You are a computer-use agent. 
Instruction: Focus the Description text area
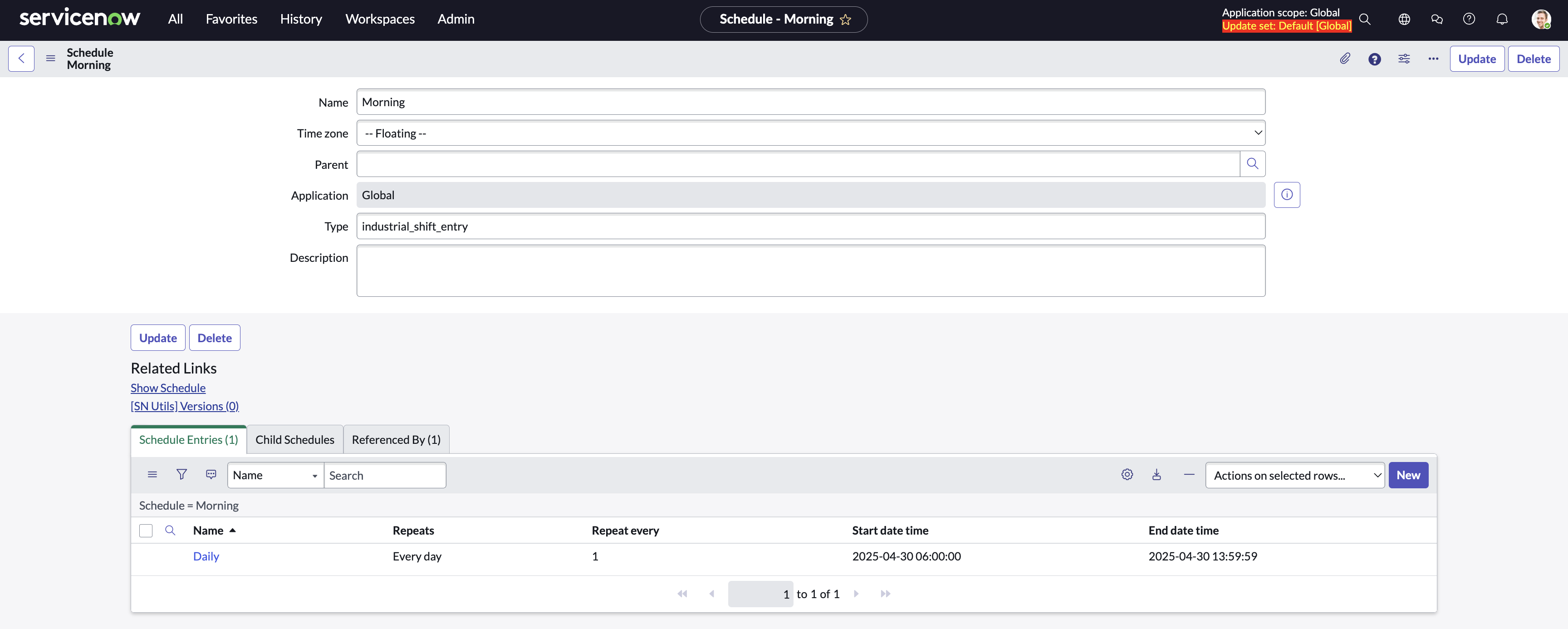pos(810,270)
